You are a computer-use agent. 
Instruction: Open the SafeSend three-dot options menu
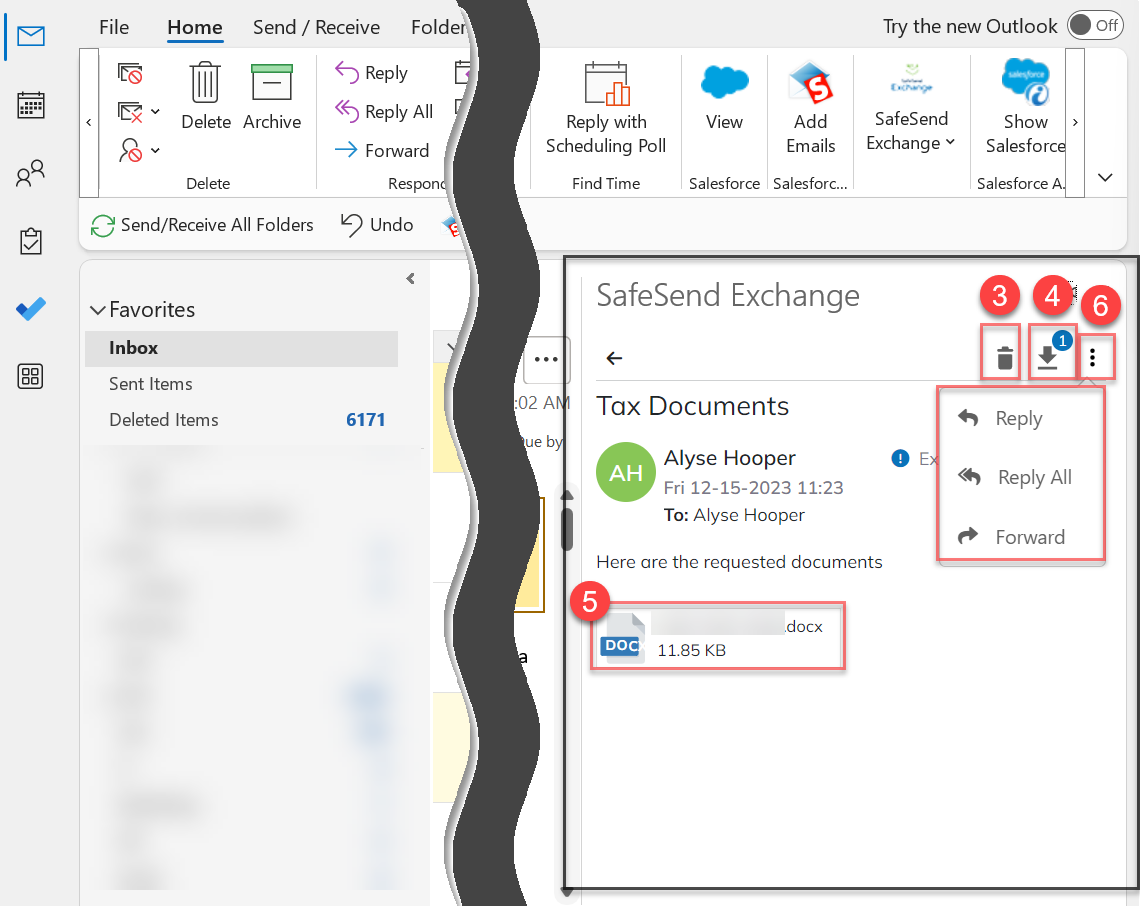coord(1096,357)
